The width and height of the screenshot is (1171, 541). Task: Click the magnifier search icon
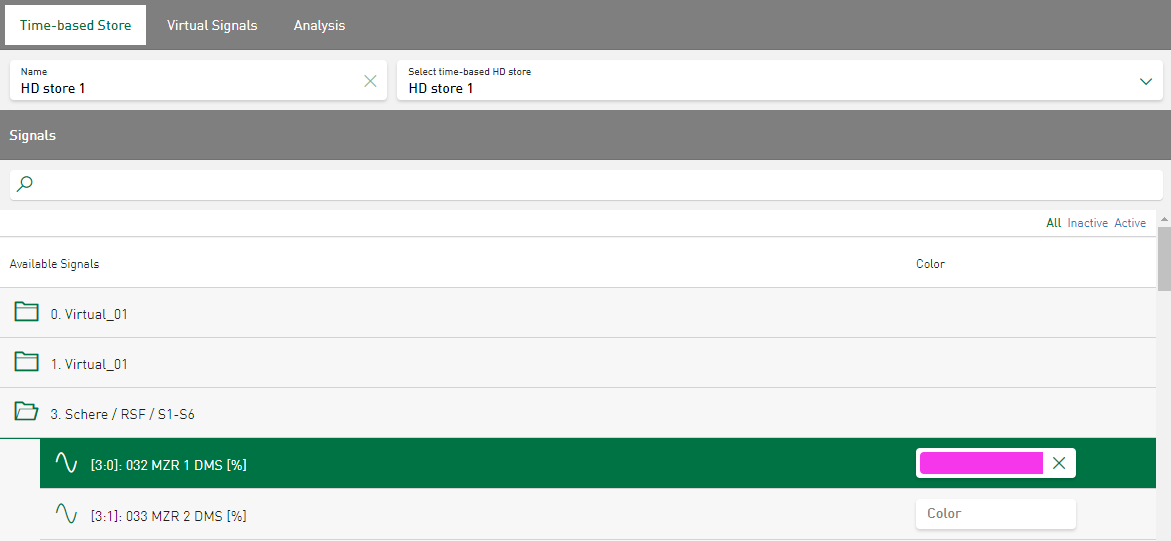(x=25, y=184)
